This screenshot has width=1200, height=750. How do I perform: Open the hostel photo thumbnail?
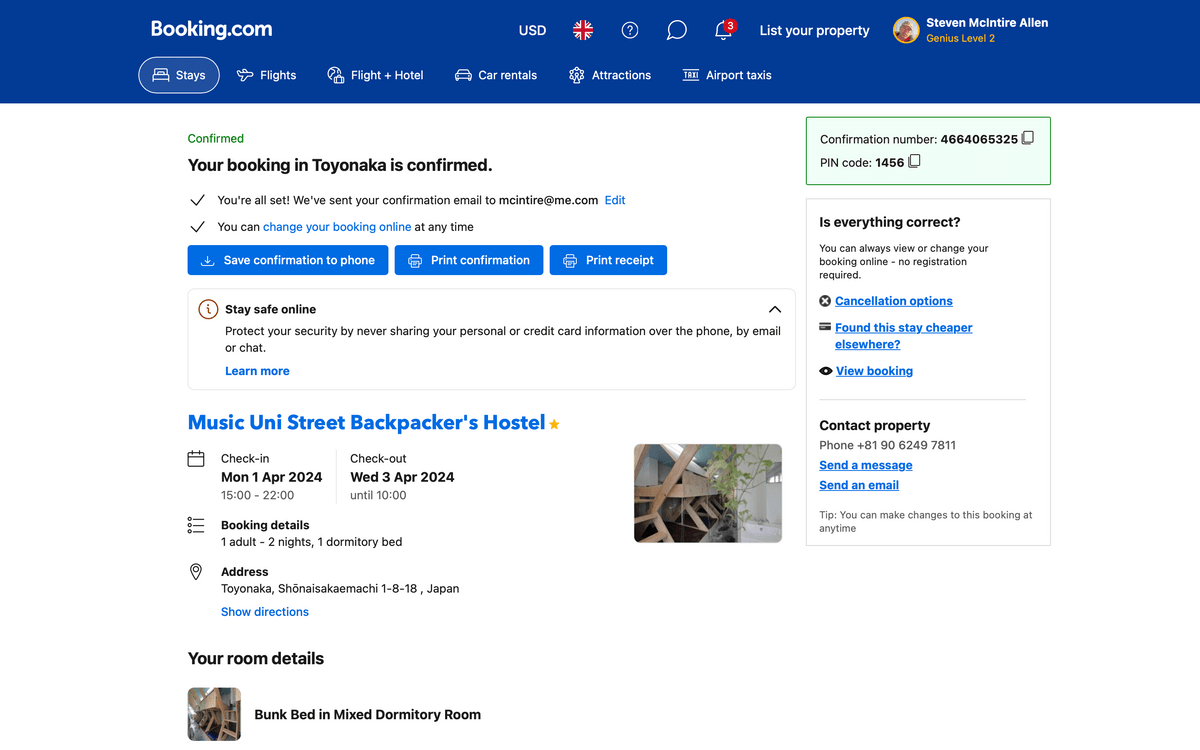click(708, 493)
